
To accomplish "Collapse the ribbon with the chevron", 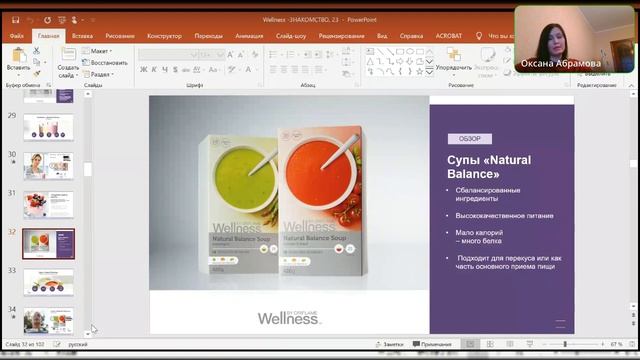I will (x=631, y=85).
